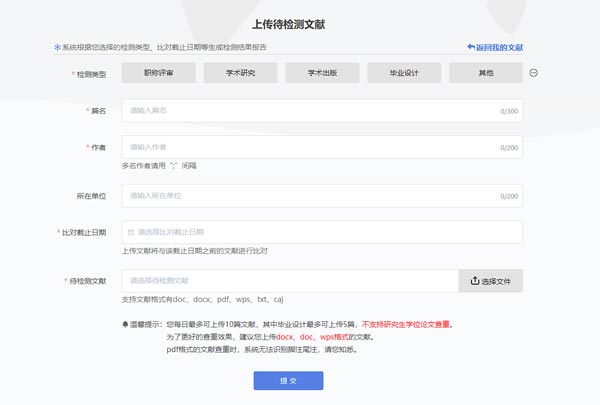Click the 待检测文献 file path field
The height and width of the screenshot is (405, 600).
click(290, 281)
